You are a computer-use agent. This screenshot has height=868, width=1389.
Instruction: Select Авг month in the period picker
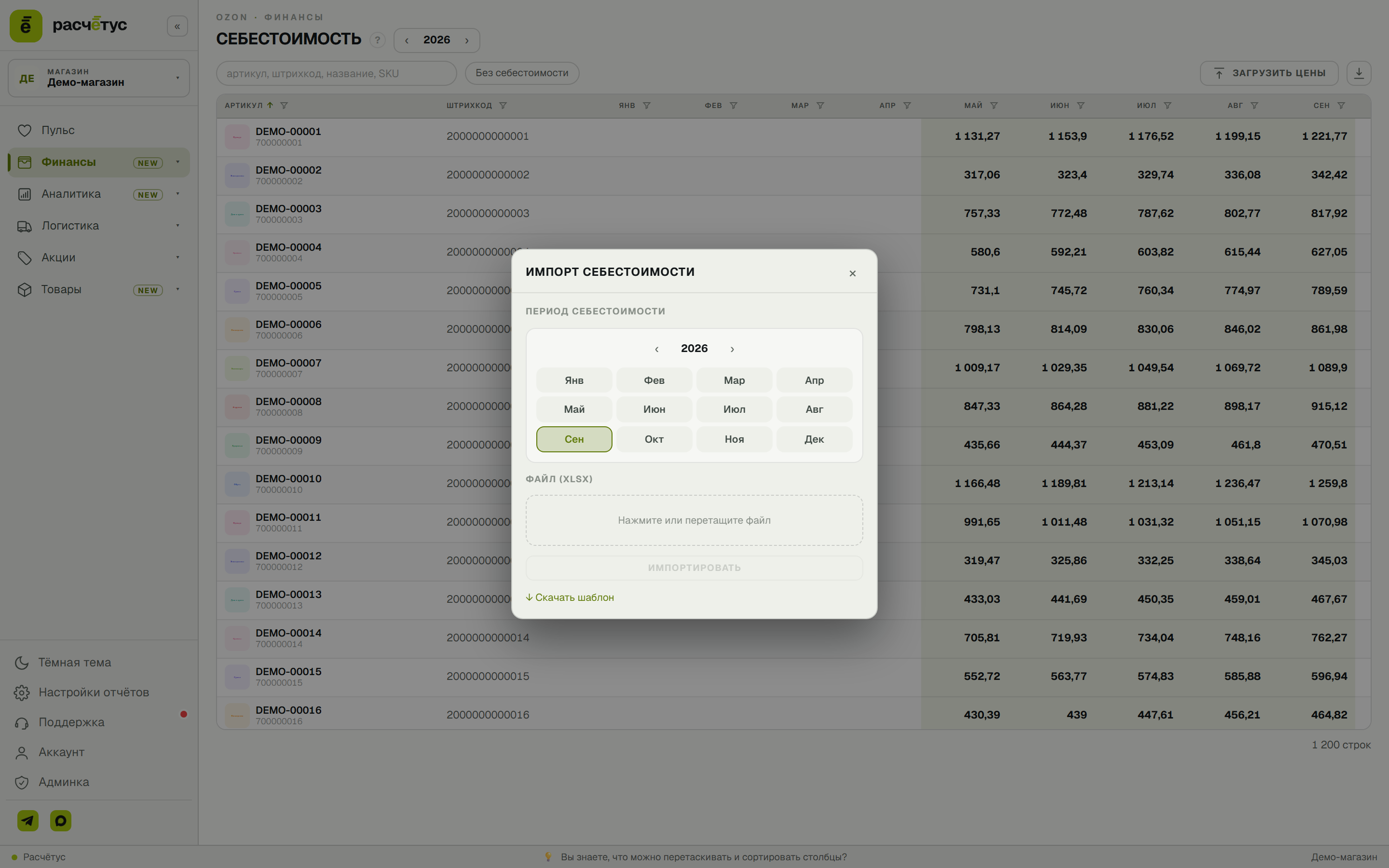pyautogui.click(x=815, y=409)
